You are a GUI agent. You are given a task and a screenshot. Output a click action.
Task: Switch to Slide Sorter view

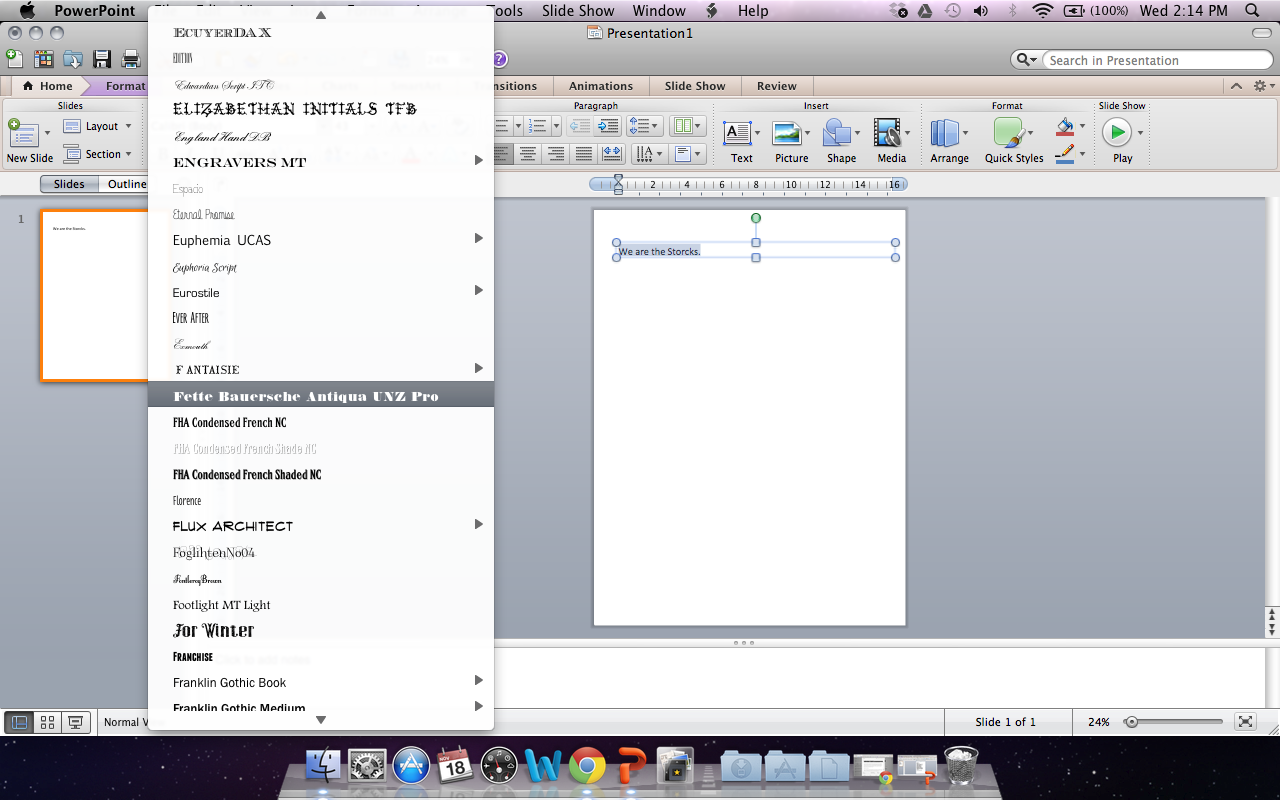tap(47, 722)
